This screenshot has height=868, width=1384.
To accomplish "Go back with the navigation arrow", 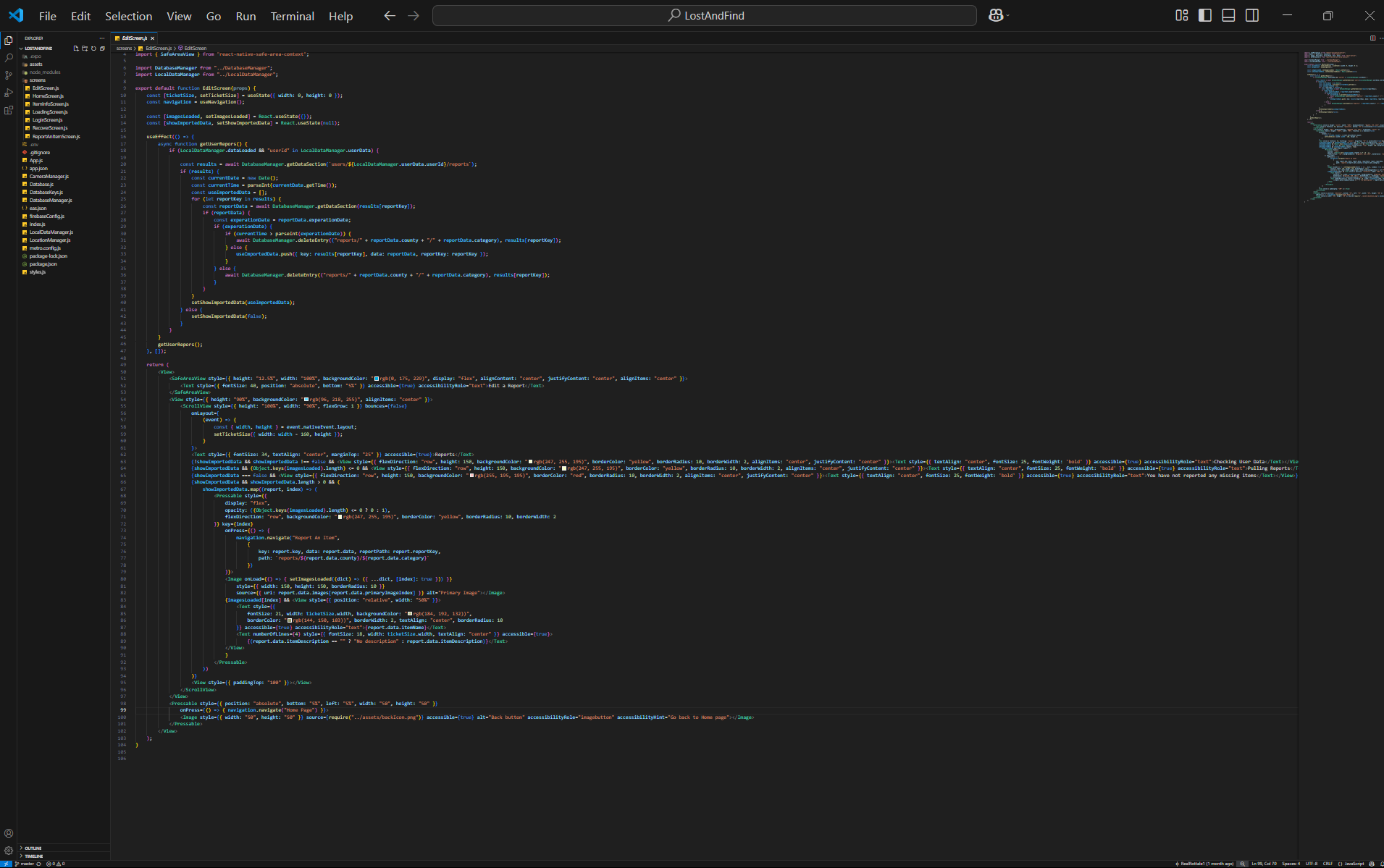I will click(390, 15).
